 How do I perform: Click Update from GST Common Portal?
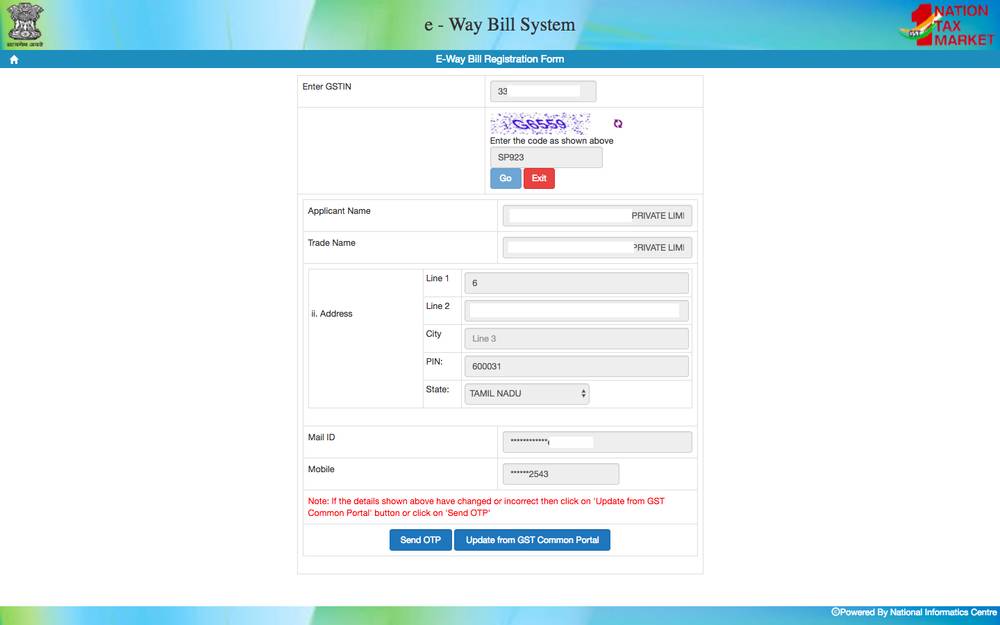click(532, 539)
